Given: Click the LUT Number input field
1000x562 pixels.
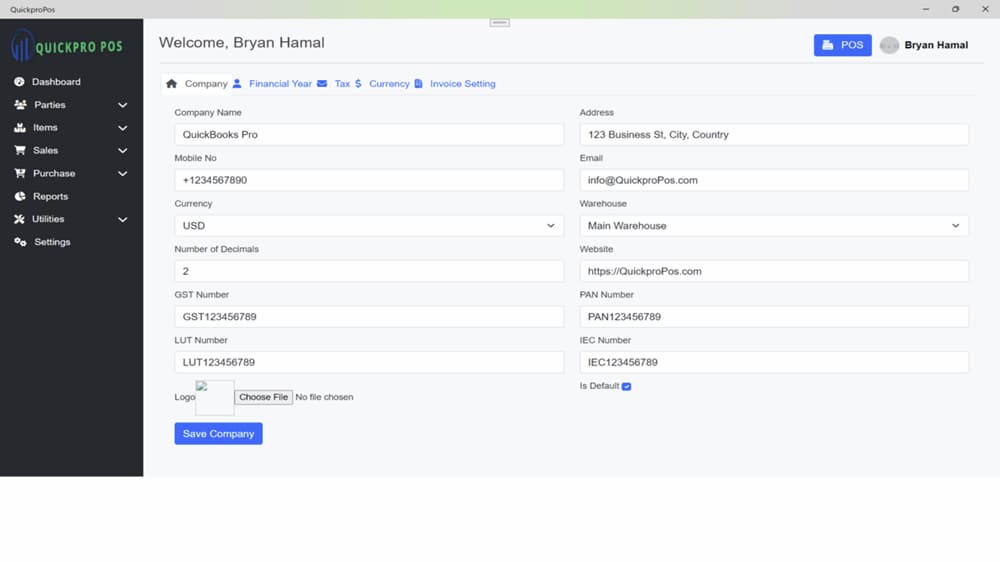Looking at the screenshot, I should coord(369,362).
